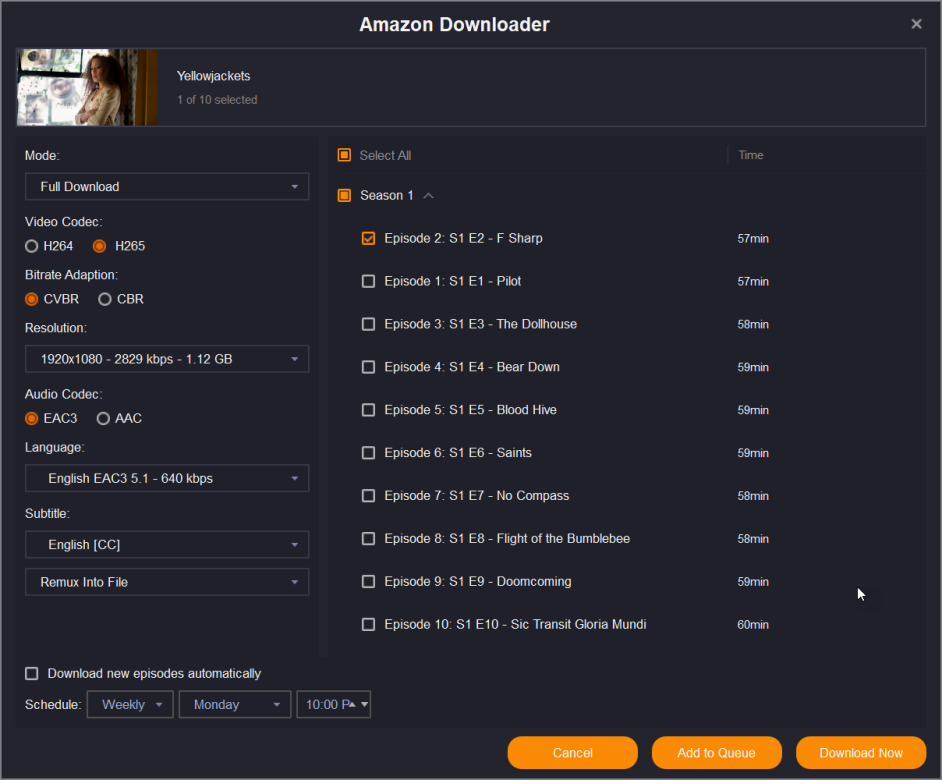The height and width of the screenshot is (780, 942).
Task: Toggle the Season 1 checkbox
Action: (344, 196)
